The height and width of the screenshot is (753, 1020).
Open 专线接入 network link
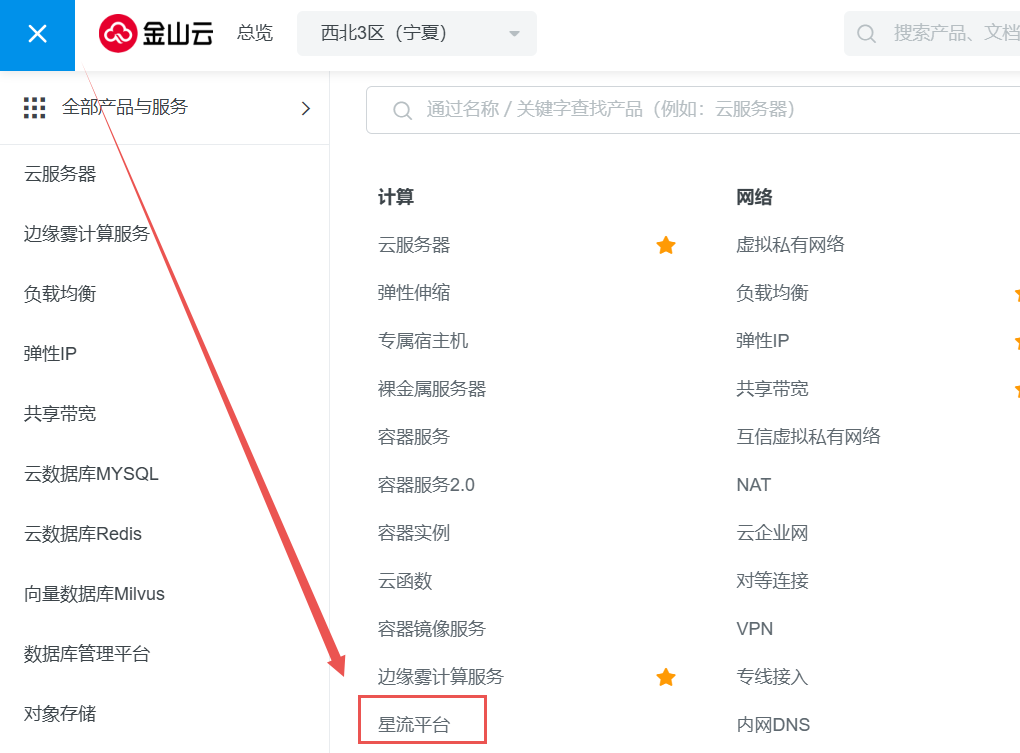(x=772, y=677)
